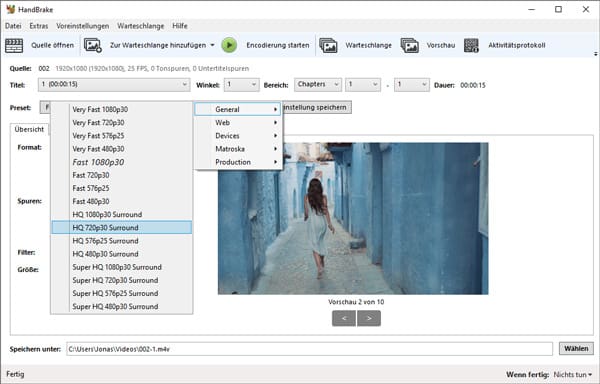The image size is (600, 384).
Task: Open the Warteschlange stacked images icon
Action: pyautogui.click(x=328, y=46)
